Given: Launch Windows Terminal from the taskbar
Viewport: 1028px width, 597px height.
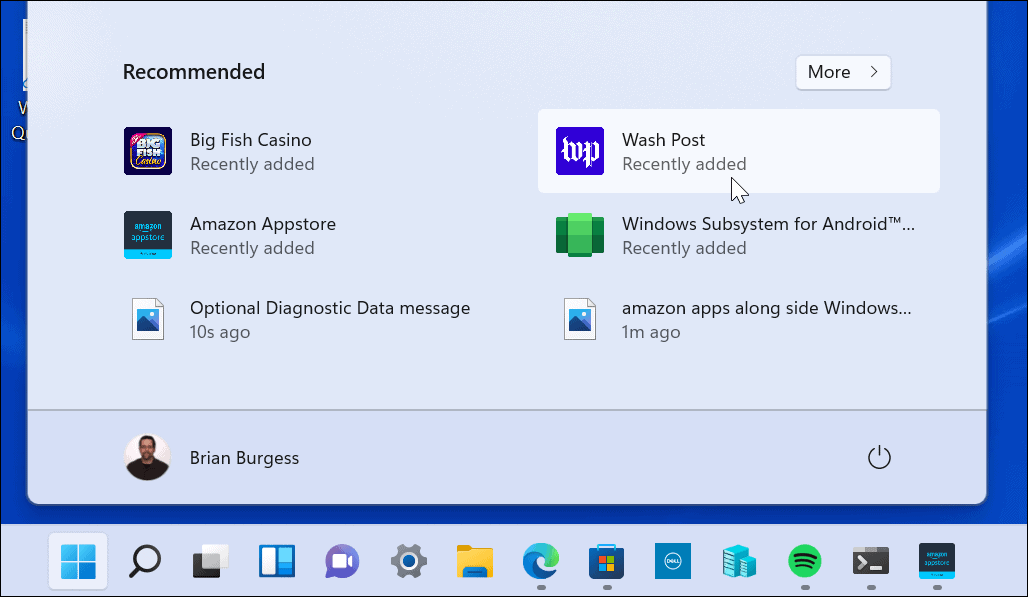Looking at the screenshot, I should (870, 561).
